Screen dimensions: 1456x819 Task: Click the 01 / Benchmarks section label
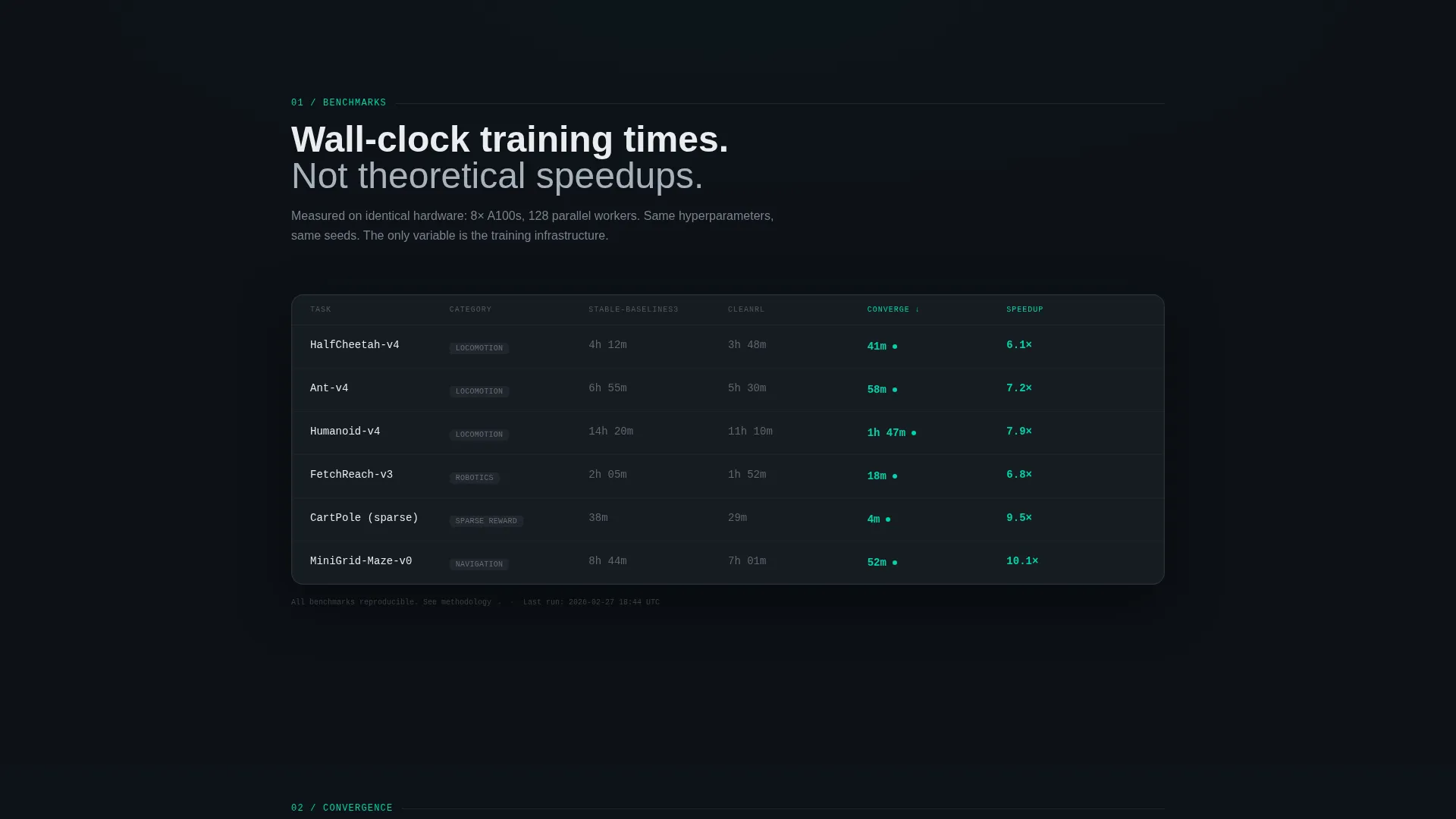(x=339, y=102)
